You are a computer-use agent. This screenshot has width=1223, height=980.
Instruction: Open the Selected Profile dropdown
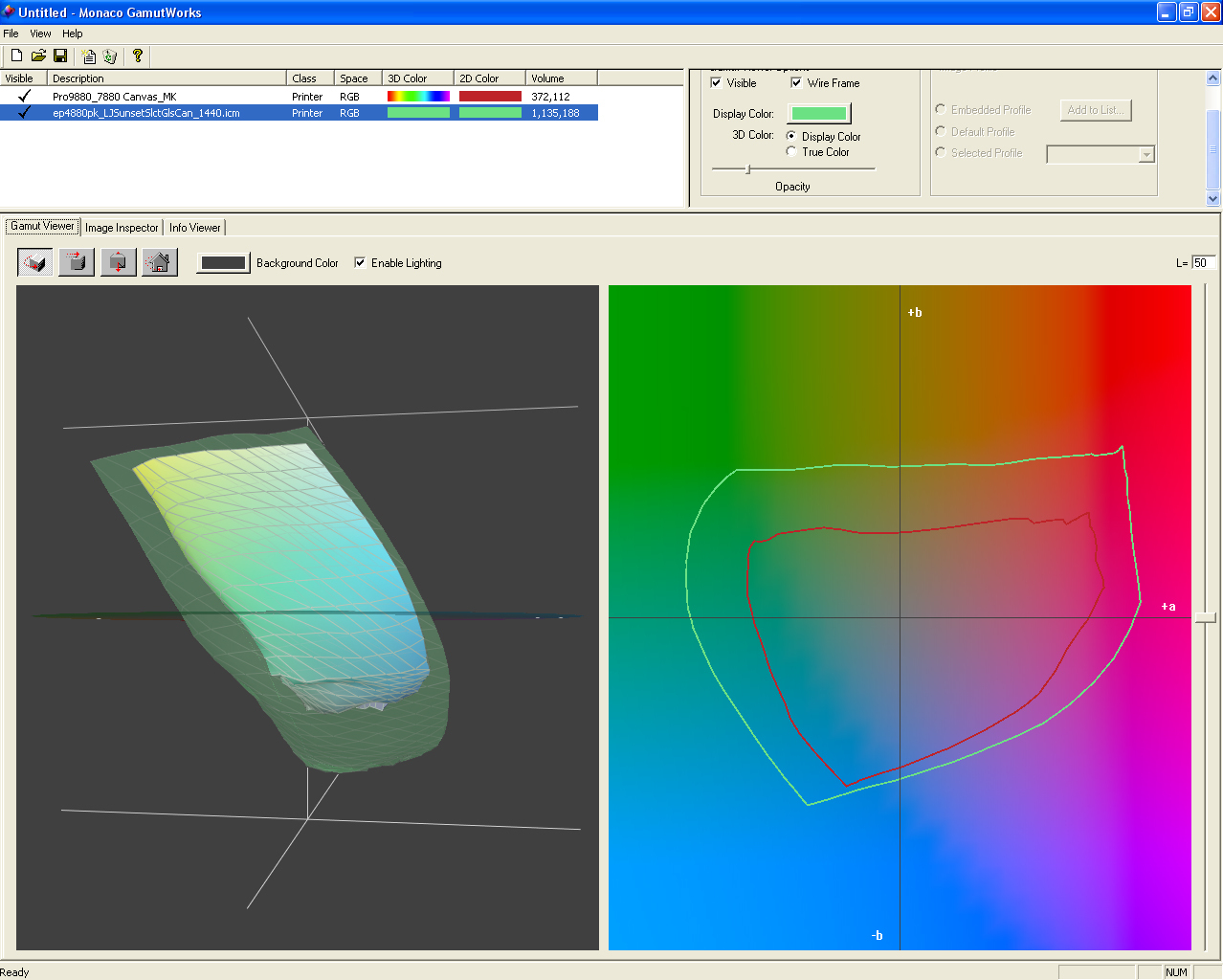point(1146,155)
